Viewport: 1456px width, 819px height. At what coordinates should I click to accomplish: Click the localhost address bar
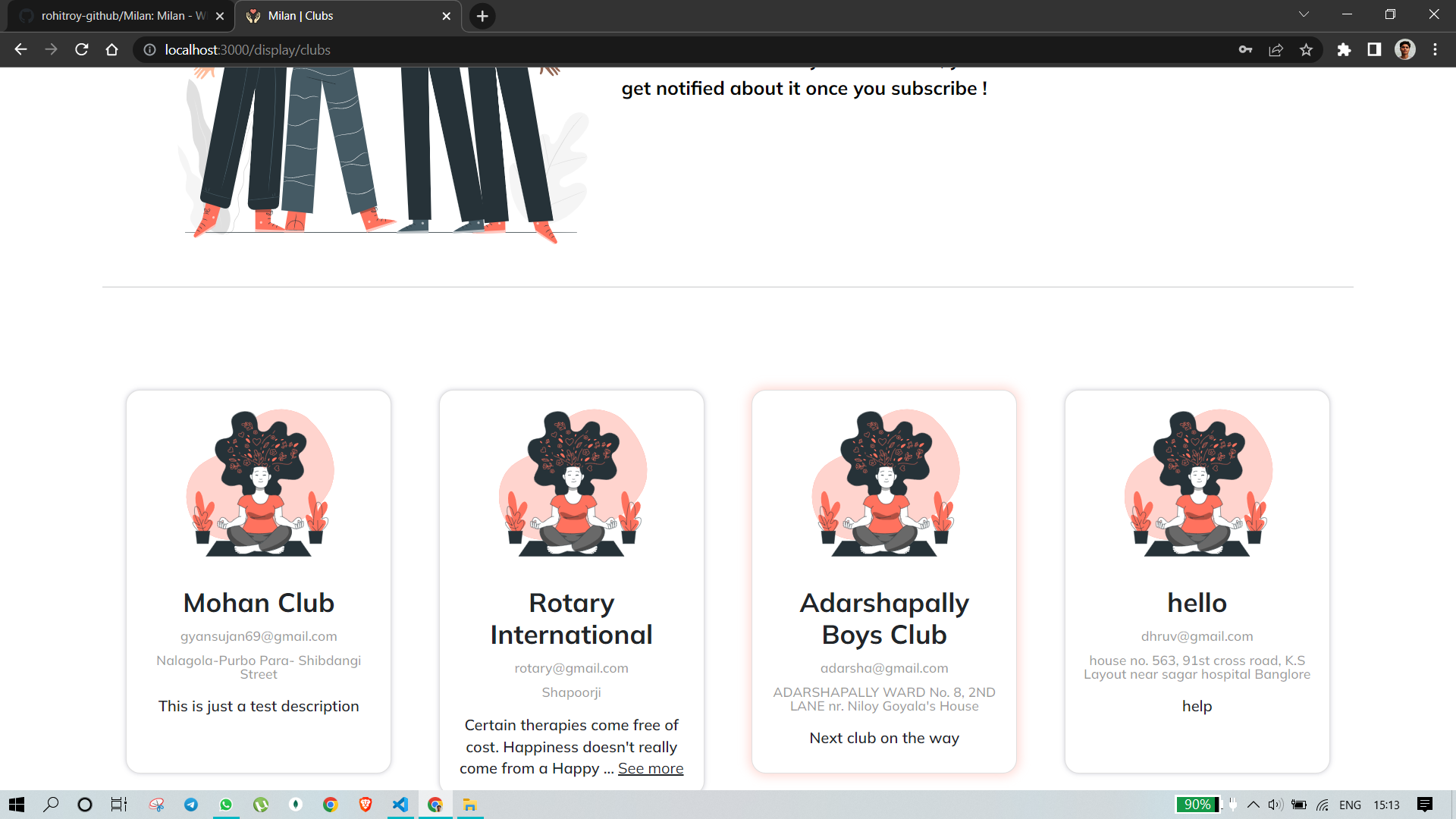point(531,50)
